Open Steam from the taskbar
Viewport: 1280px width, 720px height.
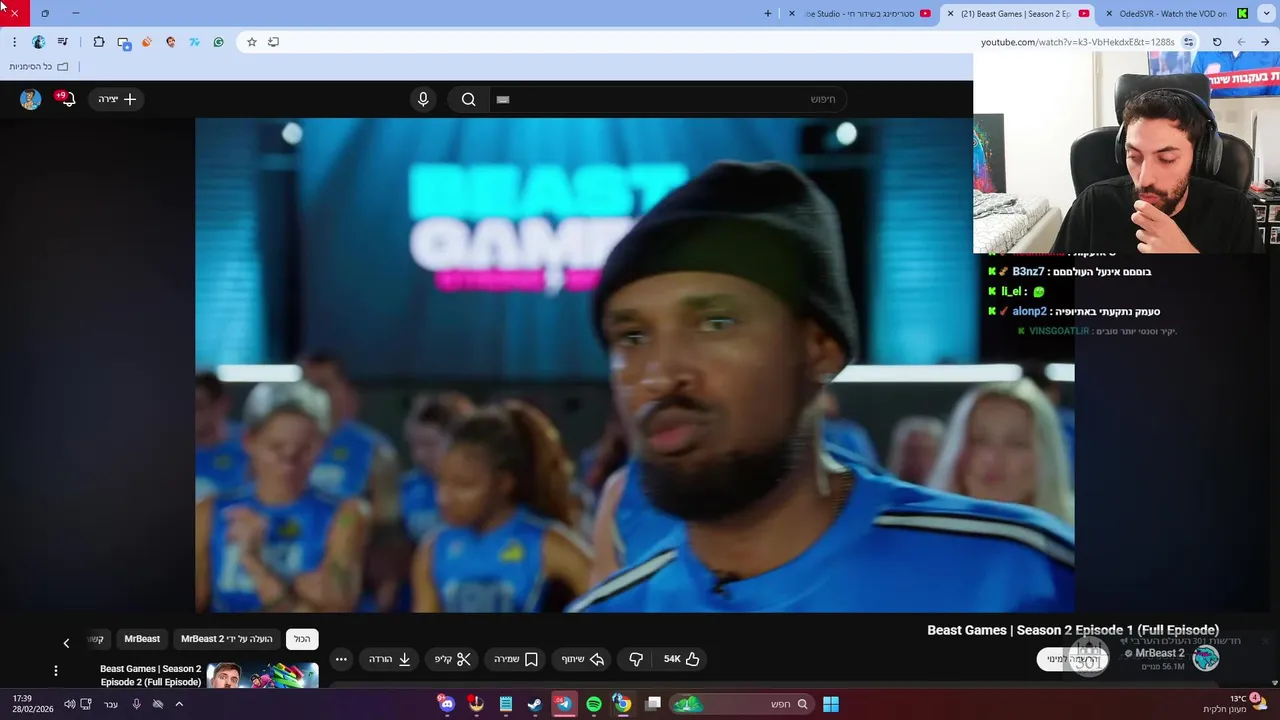pyautogui.click(x=535, y=704)
